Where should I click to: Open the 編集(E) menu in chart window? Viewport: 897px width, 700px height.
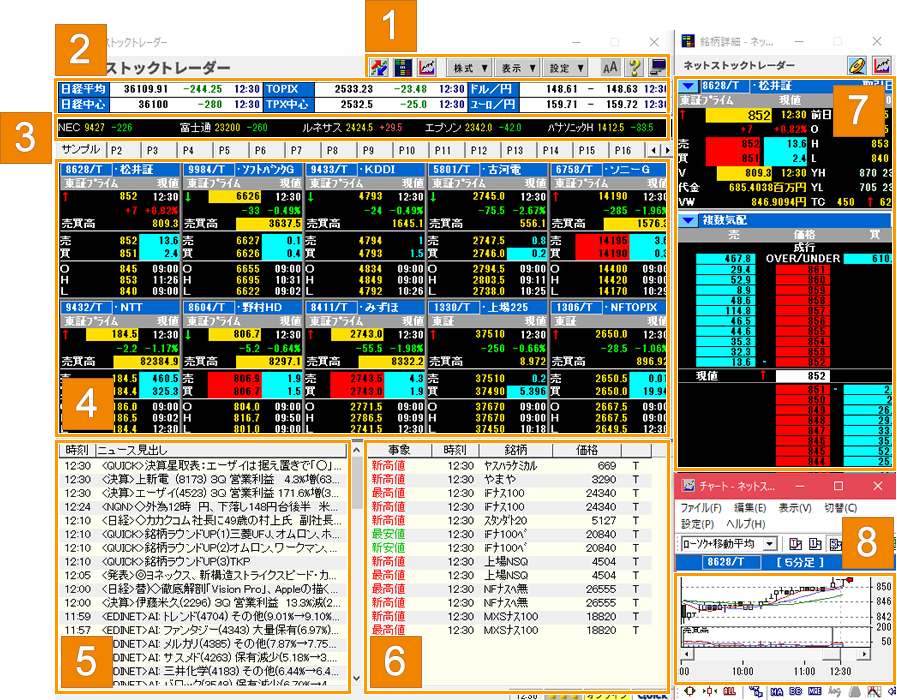click(x=750, y=508)
